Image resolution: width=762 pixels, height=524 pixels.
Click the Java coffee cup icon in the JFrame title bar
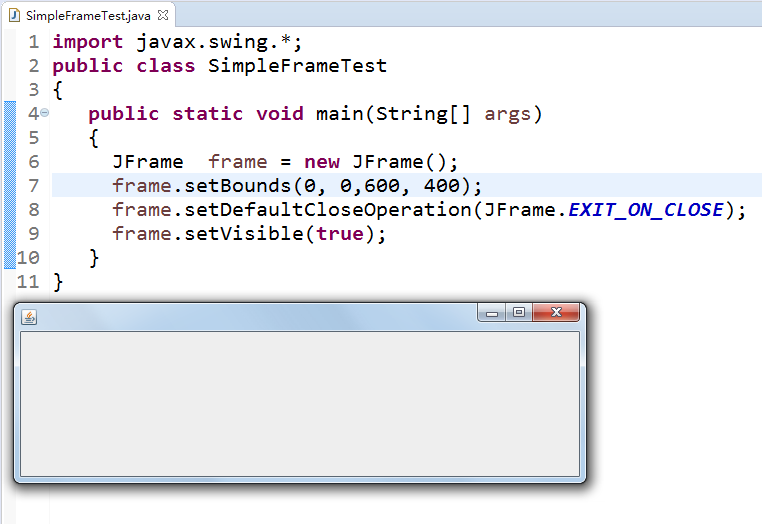[29, 317]
